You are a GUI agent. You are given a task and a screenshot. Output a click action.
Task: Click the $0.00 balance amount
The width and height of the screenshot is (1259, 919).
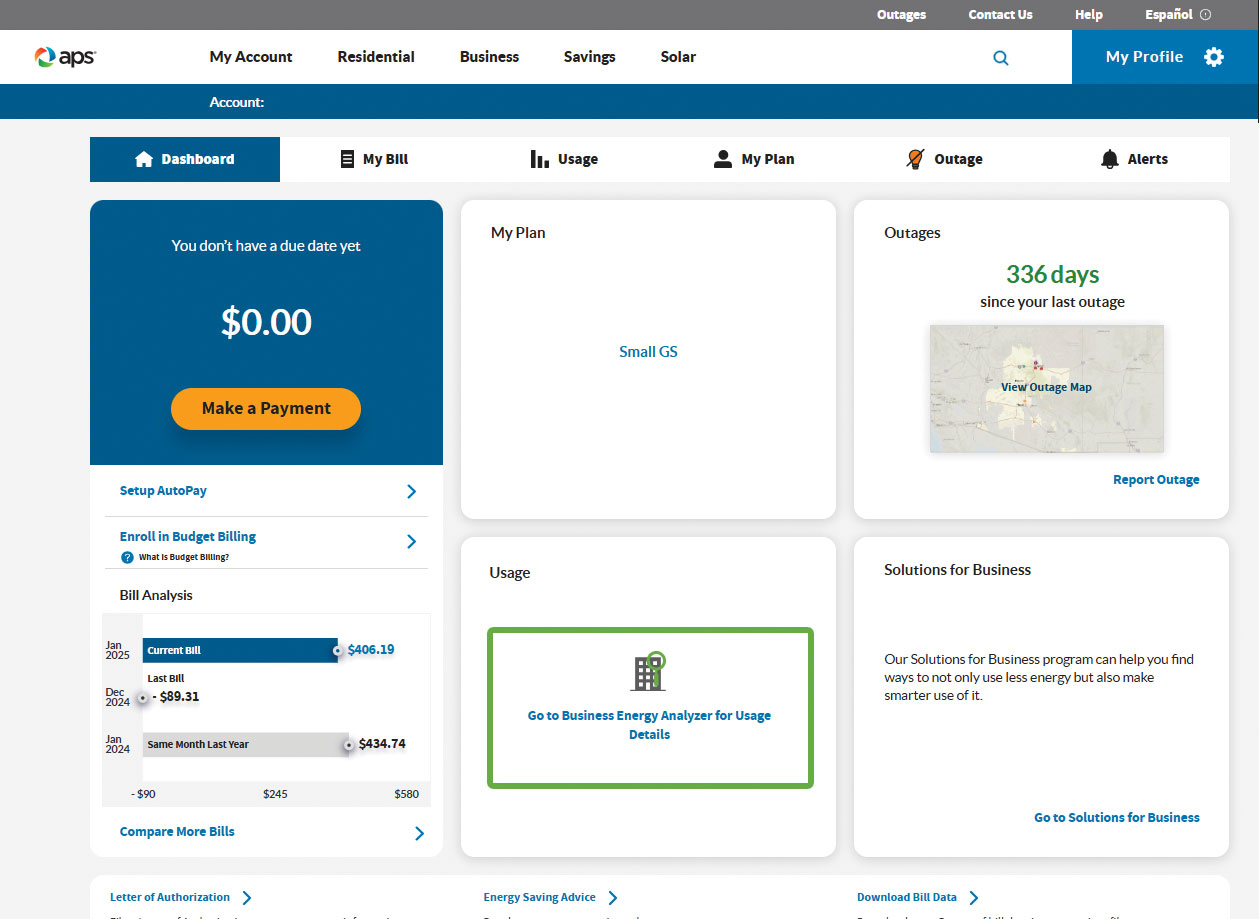pyautogui.click(x=266, y=322)
